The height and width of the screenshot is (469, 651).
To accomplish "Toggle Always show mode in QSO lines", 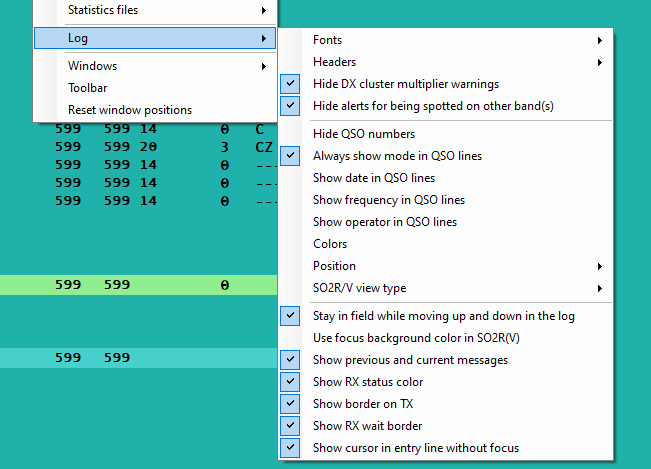I will point(446,156).
